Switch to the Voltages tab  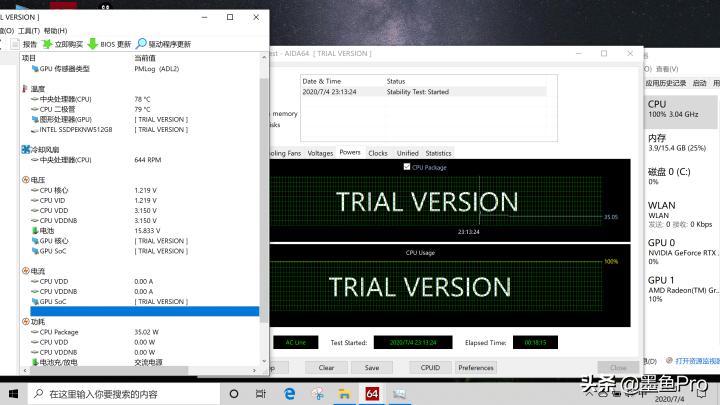point(320,153)
